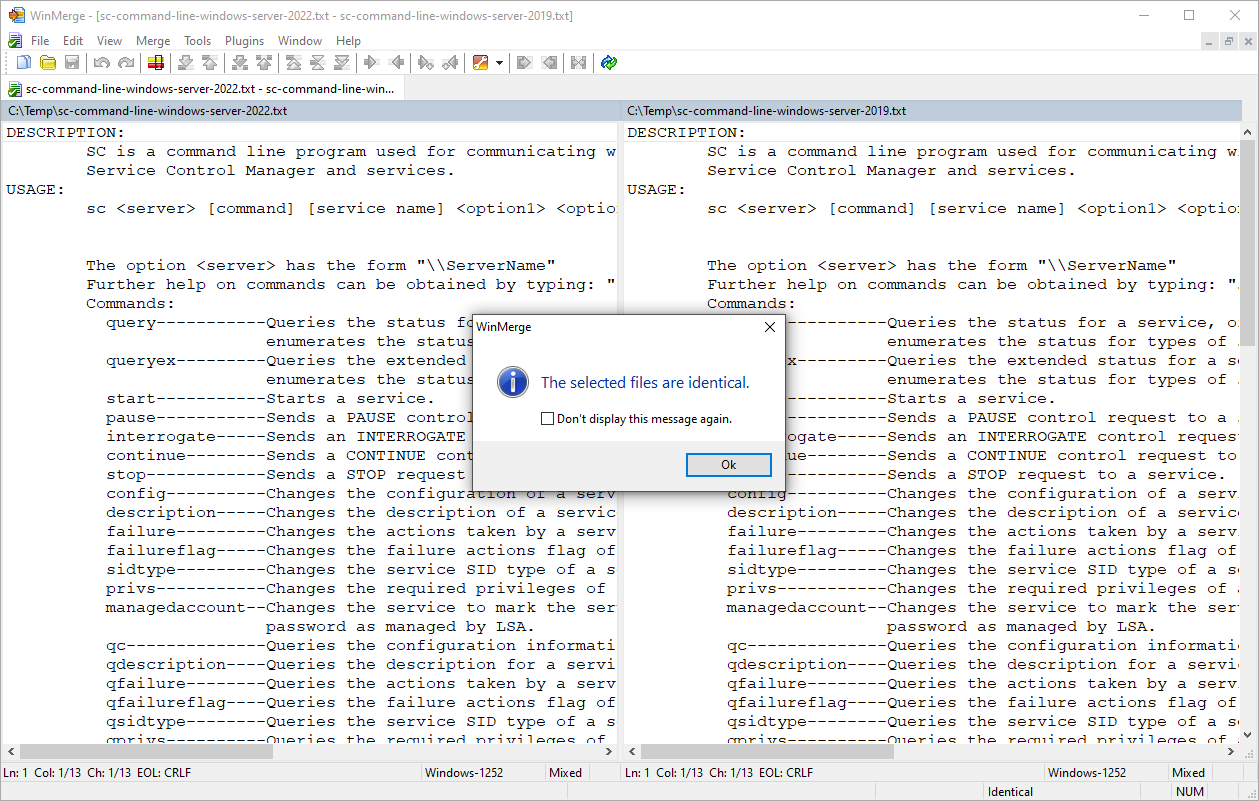Restore the inner document window
The height and width of the screenshot is (801, 1259).
[1229, 41]
